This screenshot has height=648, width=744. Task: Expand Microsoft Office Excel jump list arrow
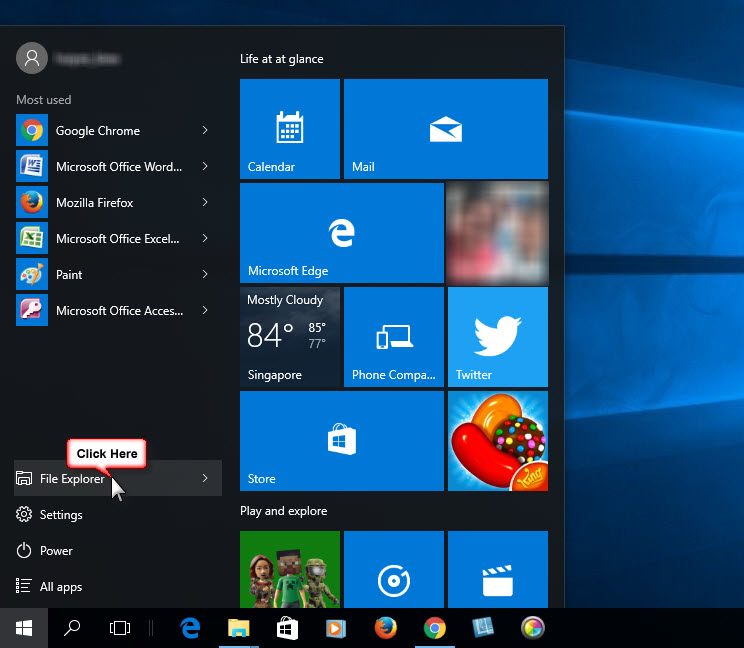[205, 238]
